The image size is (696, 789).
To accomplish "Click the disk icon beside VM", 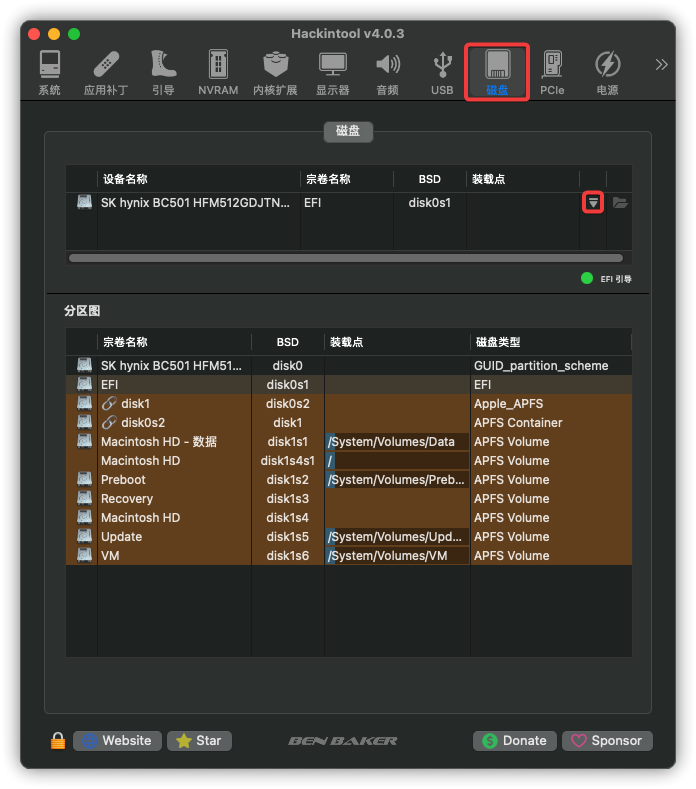I will click(84, 555).
